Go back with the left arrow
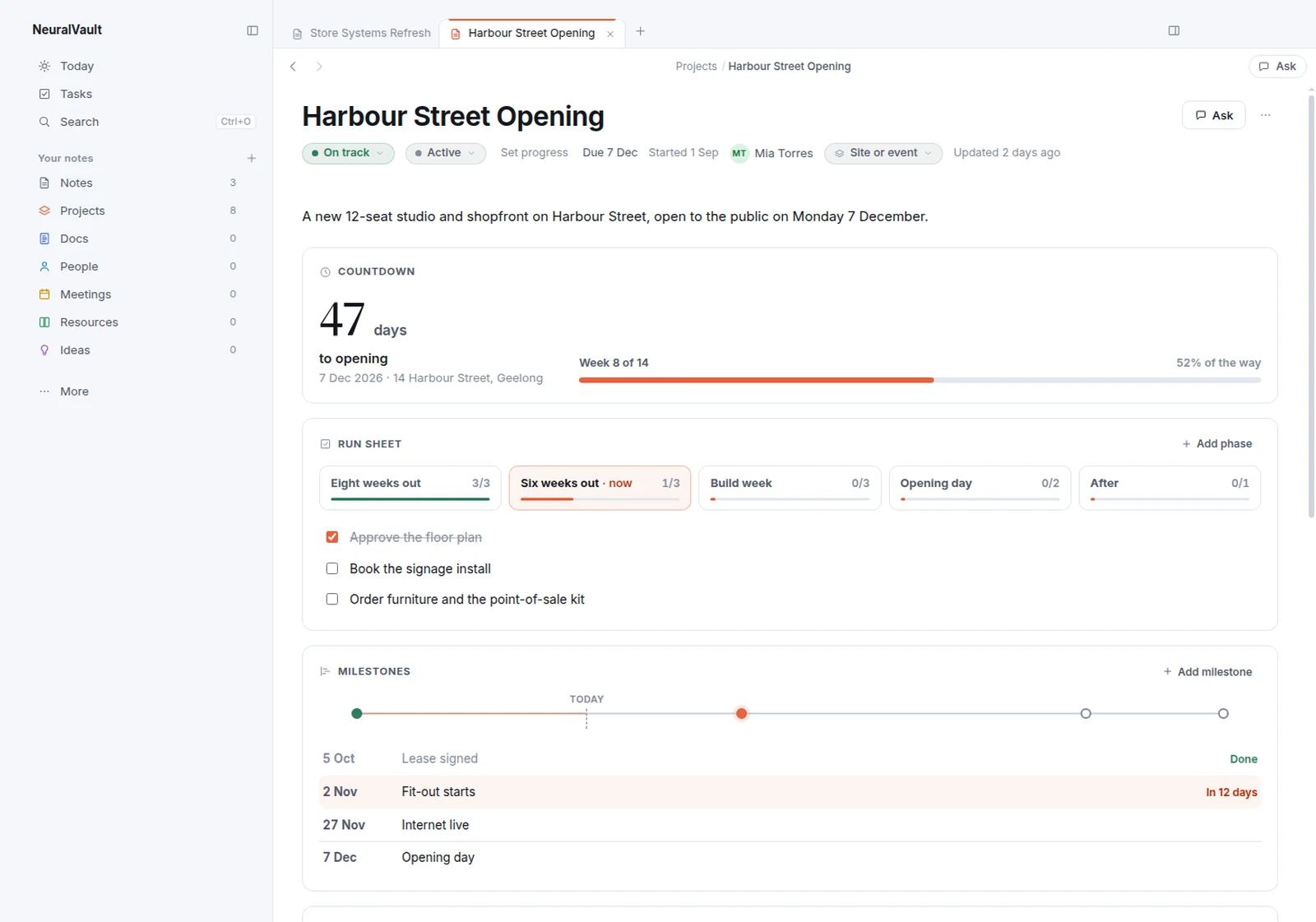The image size is (1316, 922). [293, 67]
